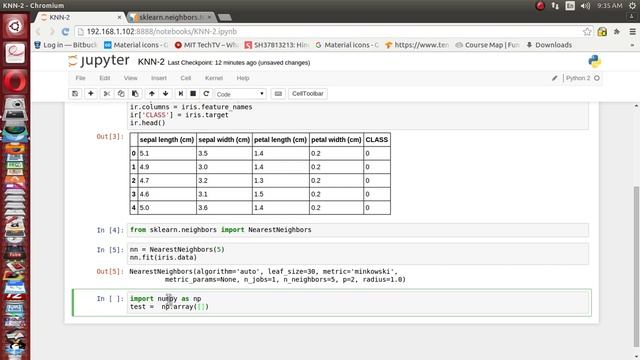Open a new browser tab
The width and height of the screenshot is (640, 360).
[x=224, y=17]
